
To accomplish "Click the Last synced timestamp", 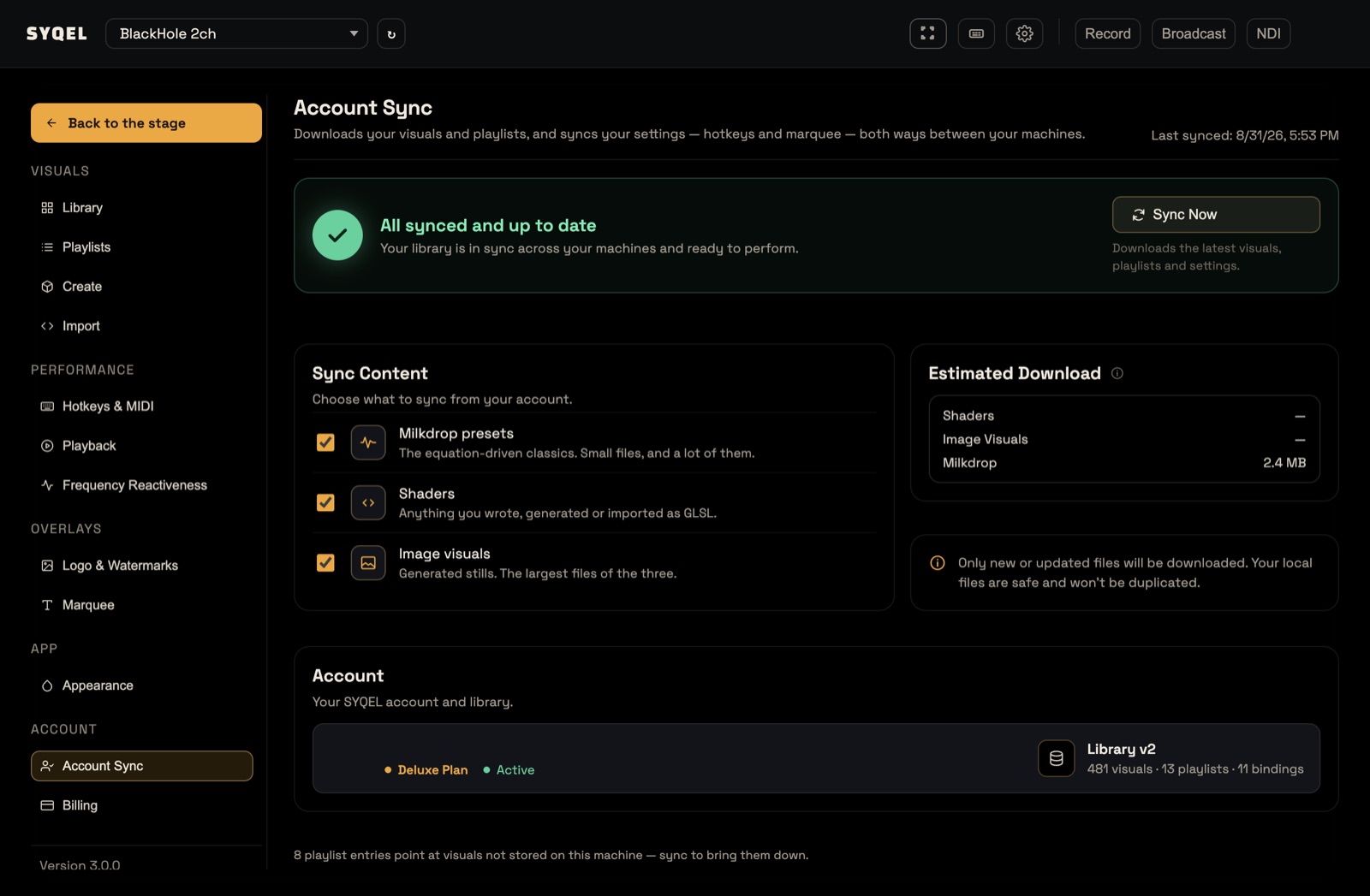I will click(1244, 135).
